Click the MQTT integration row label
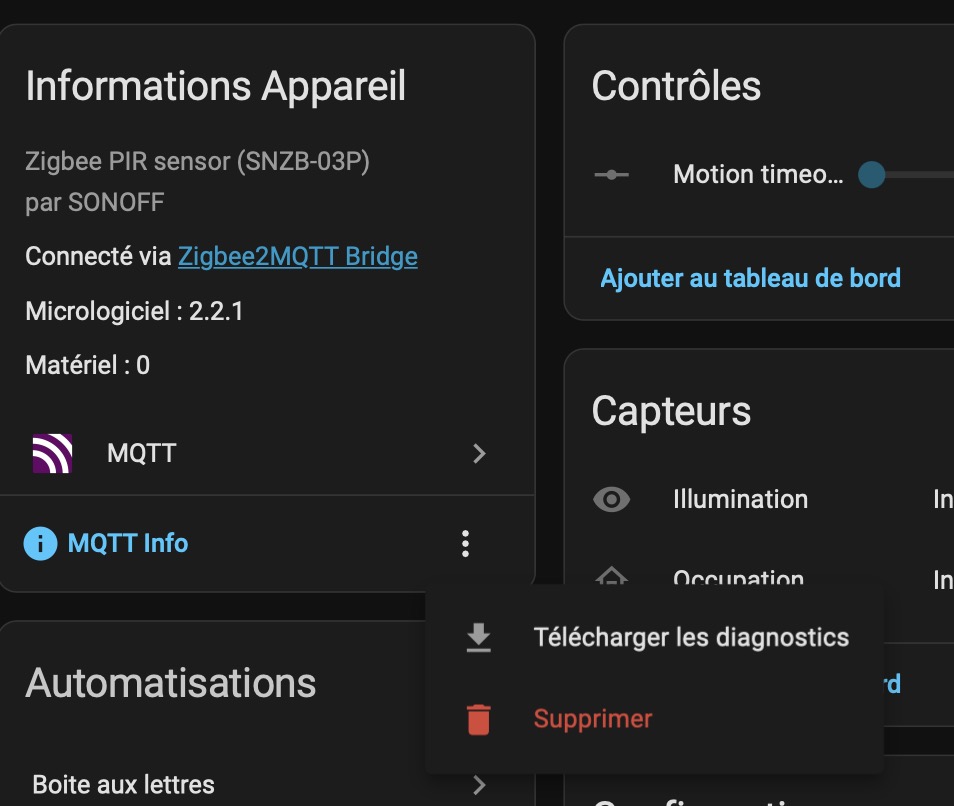 pos(141,454)
